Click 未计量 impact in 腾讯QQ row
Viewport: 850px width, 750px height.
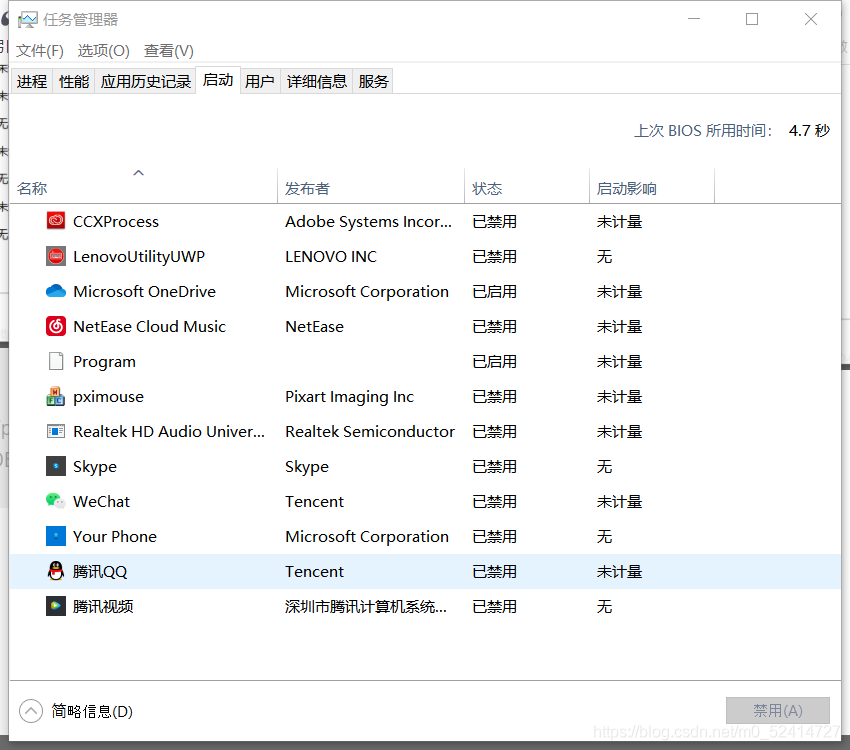620,571
